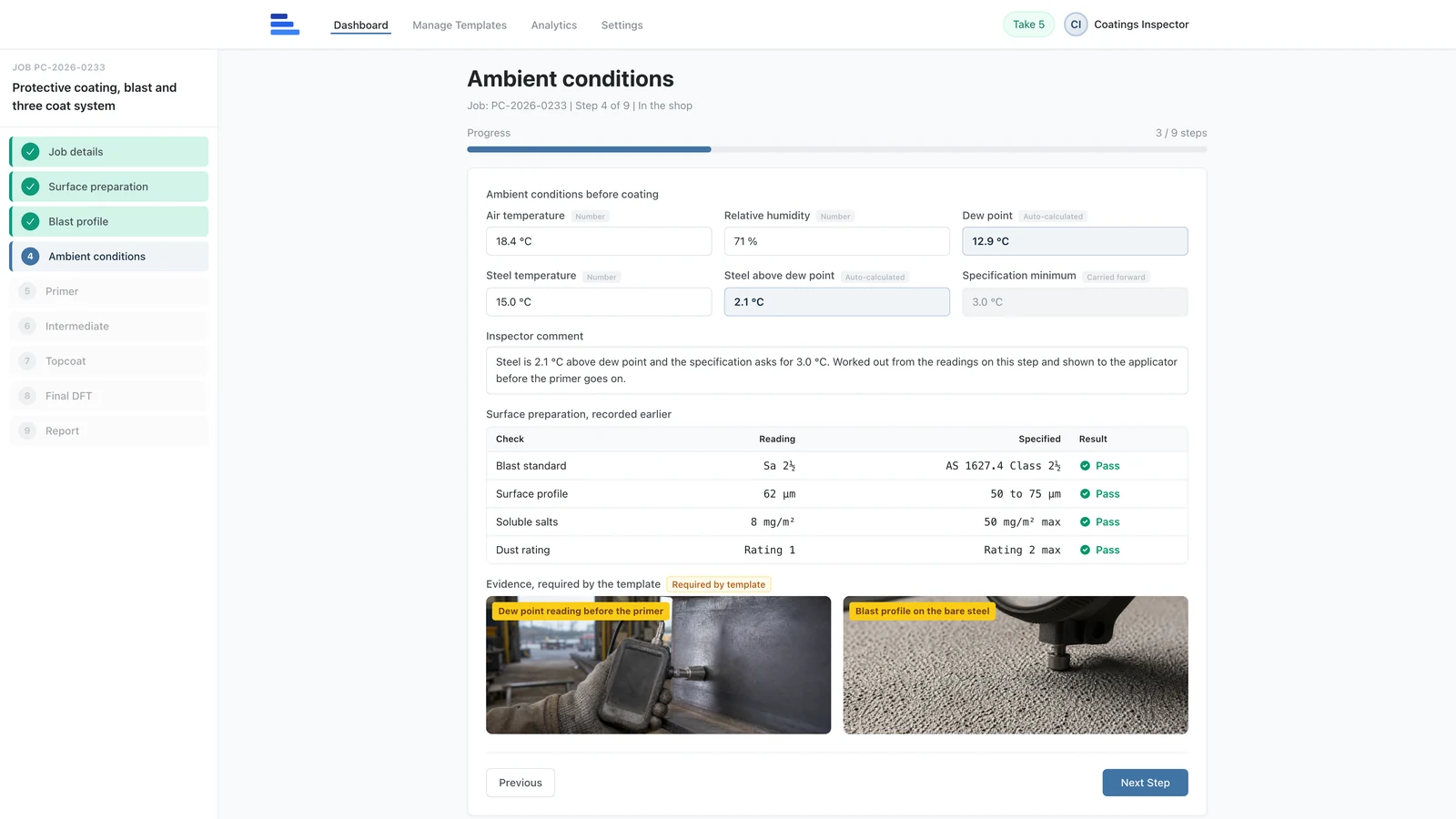1456x819 pixels.
Task: Click the Blast standard Pass check icon
Action: click(1085, 466)
